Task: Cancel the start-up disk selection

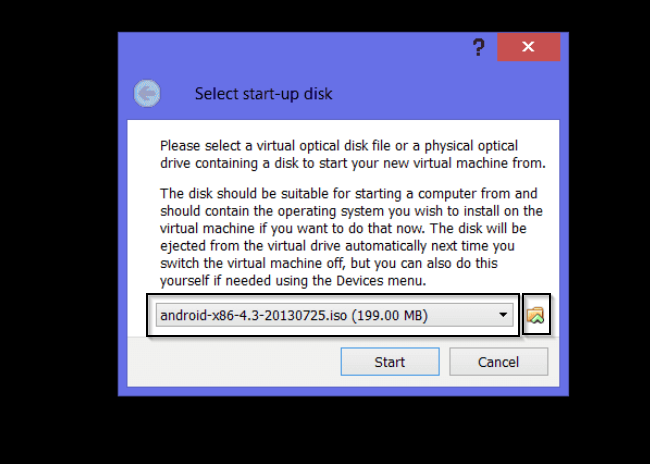Action: click(x=498, y=362)
